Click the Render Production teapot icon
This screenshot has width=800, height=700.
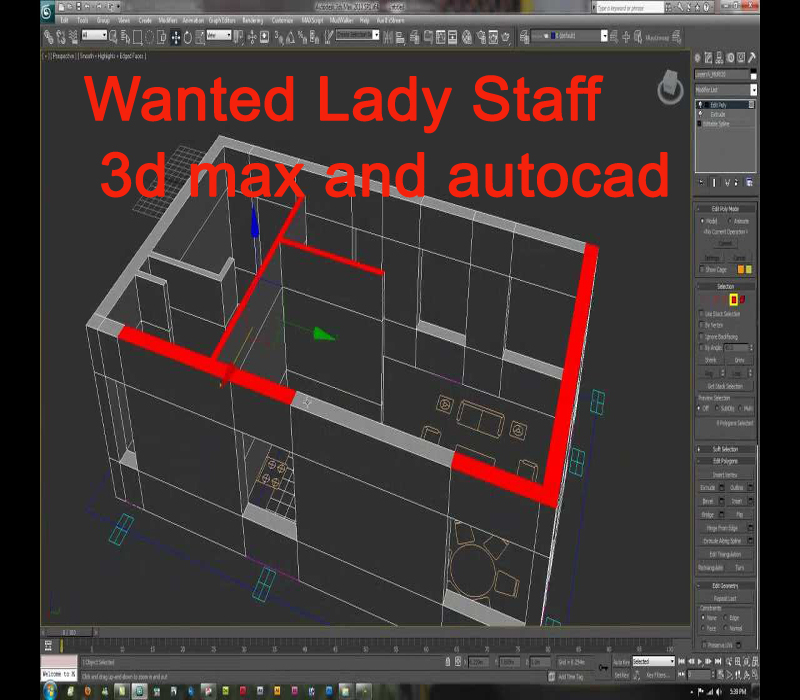tap(506, 37)
